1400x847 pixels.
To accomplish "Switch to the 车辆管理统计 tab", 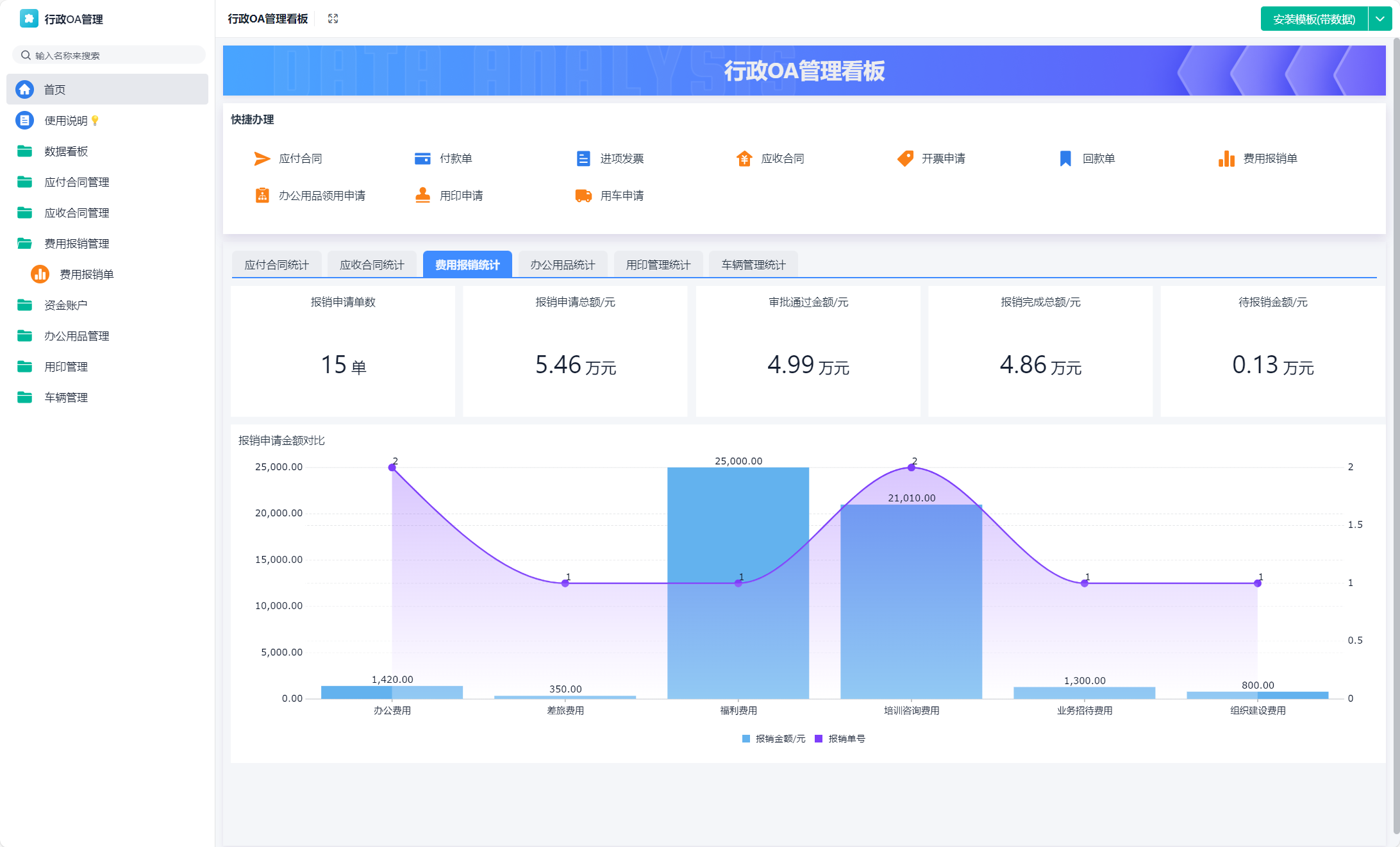I will click(x=753, y=265).
